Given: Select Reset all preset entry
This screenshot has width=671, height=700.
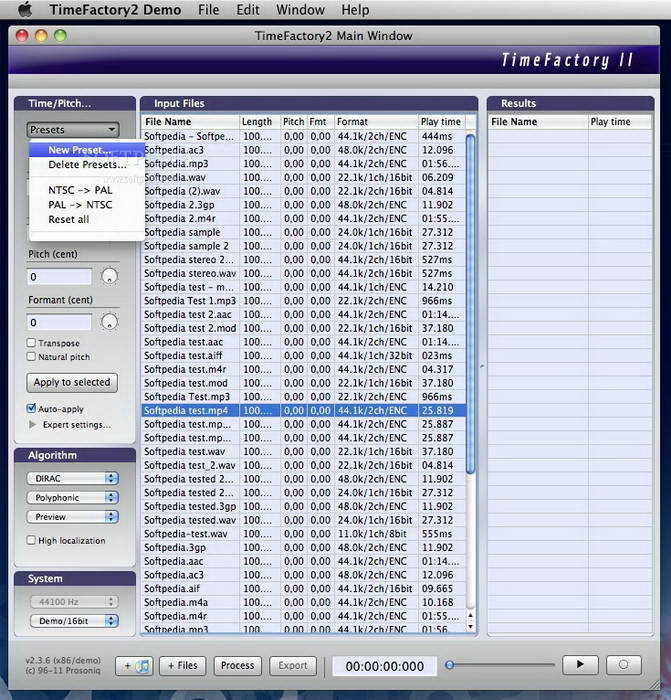Looking at the screenshot, I should coord(87,220).
